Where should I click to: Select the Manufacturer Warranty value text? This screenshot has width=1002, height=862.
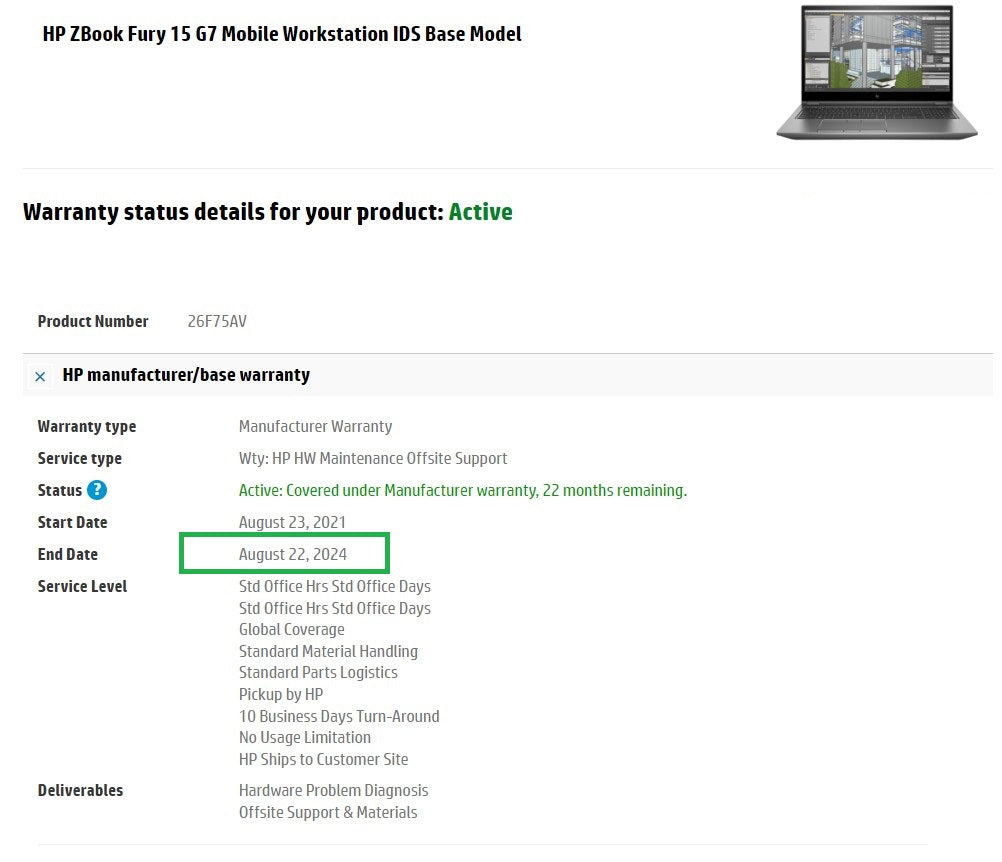(315, 426)
